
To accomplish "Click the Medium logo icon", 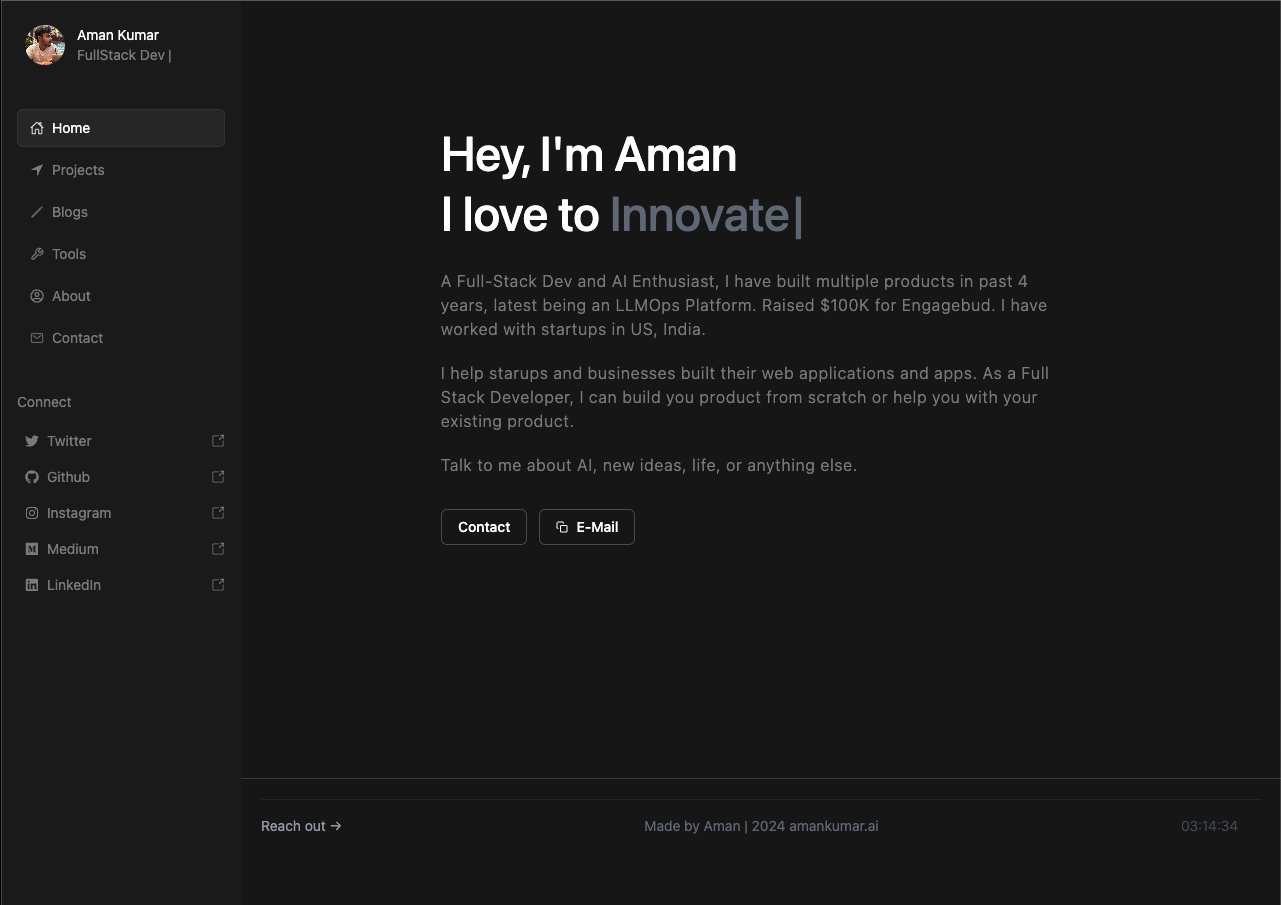I will (31, 548).
